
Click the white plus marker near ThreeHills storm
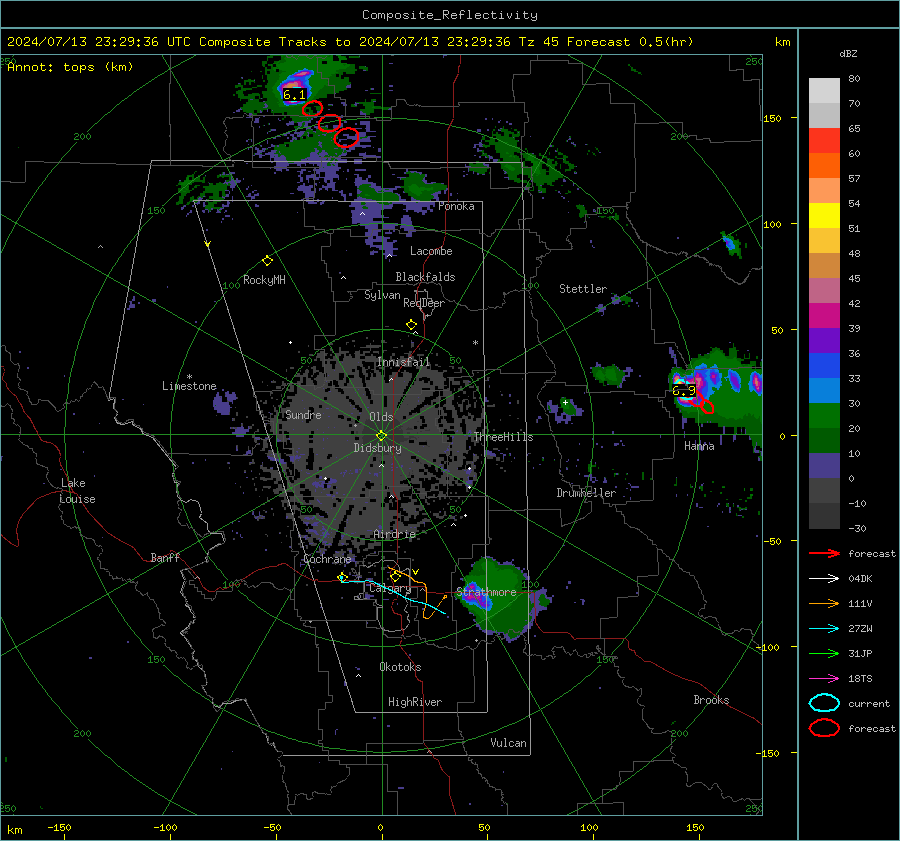click(565, 402)
